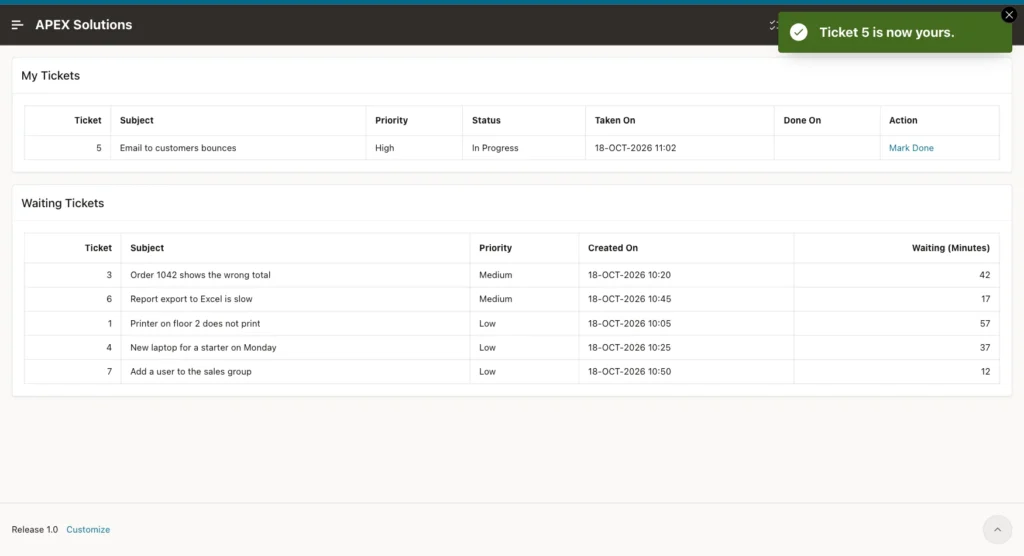
Task: Click the 'Ticket 5 is now yours.' message
Action: pyautogui.click(x=886, y=32)
